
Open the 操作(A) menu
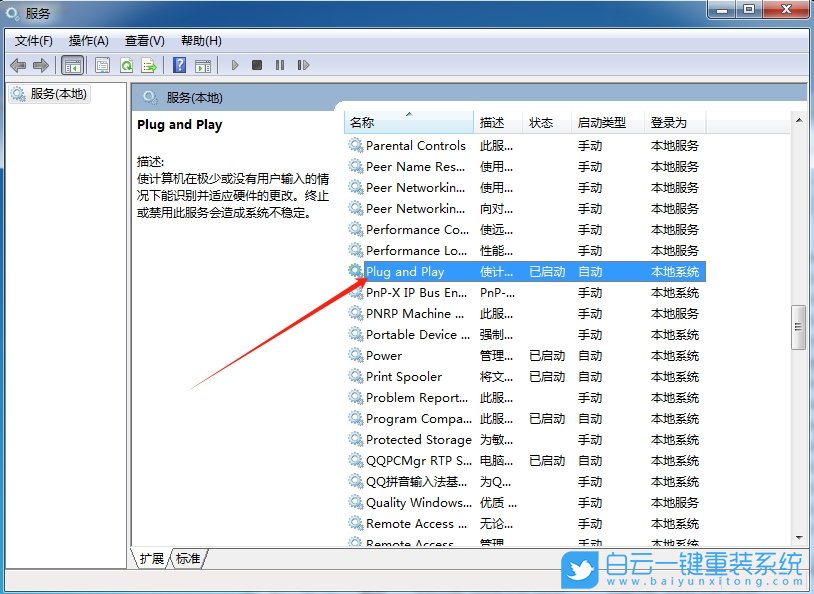(x=88, y=41)
